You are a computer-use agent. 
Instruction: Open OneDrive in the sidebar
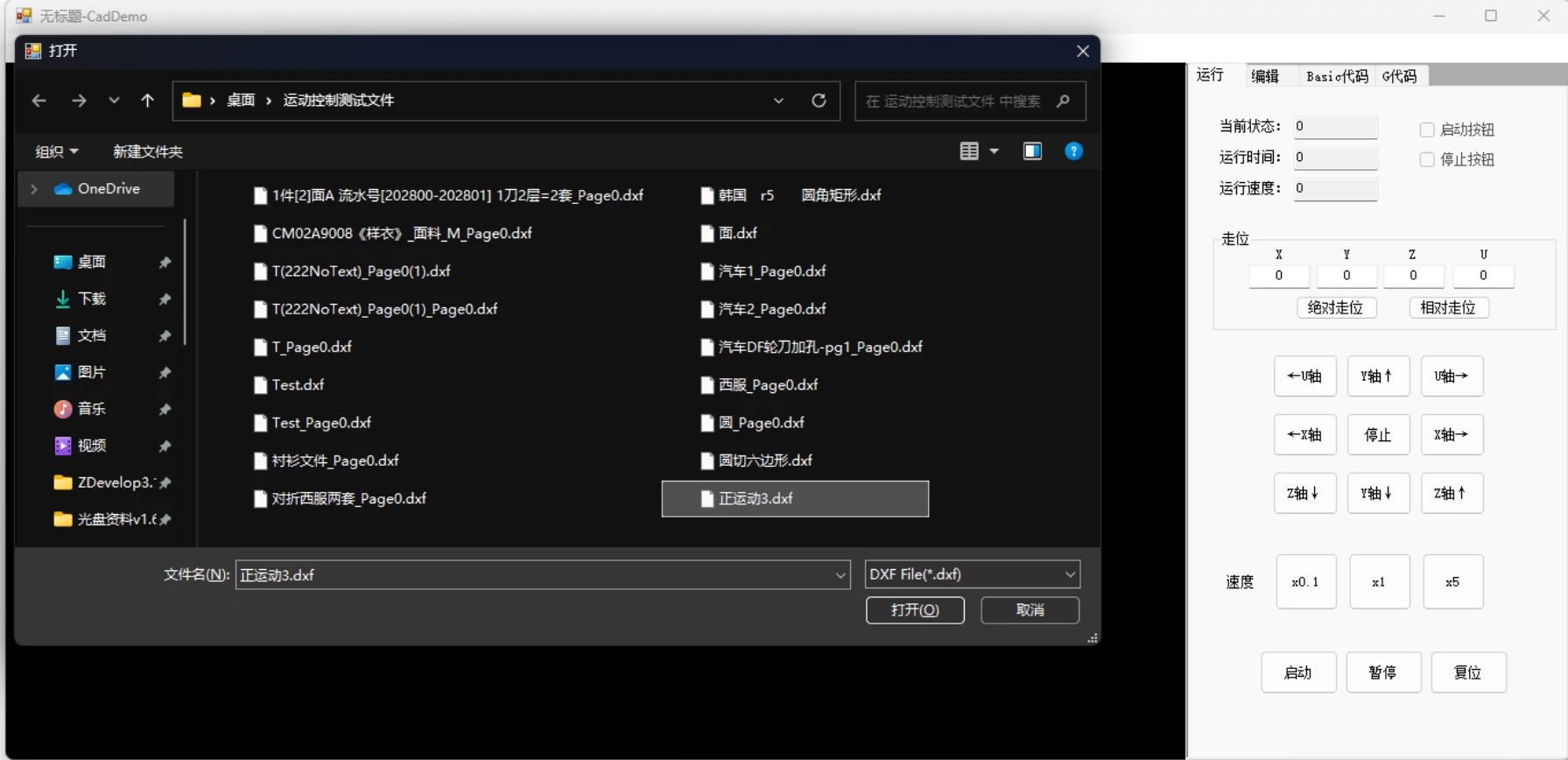(x=97, y=189)
